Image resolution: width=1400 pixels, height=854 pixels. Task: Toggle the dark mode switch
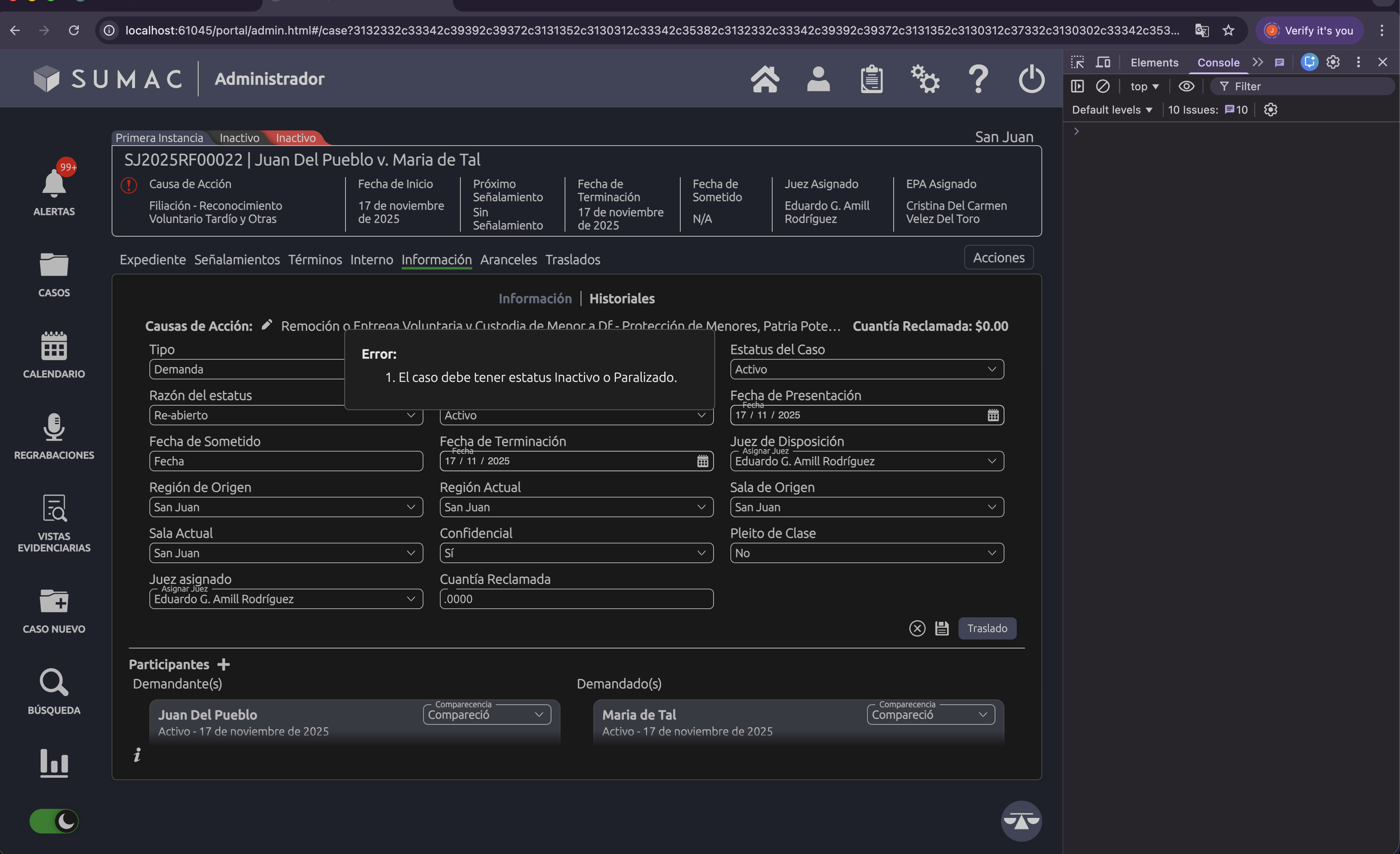(x=54, y=821)
